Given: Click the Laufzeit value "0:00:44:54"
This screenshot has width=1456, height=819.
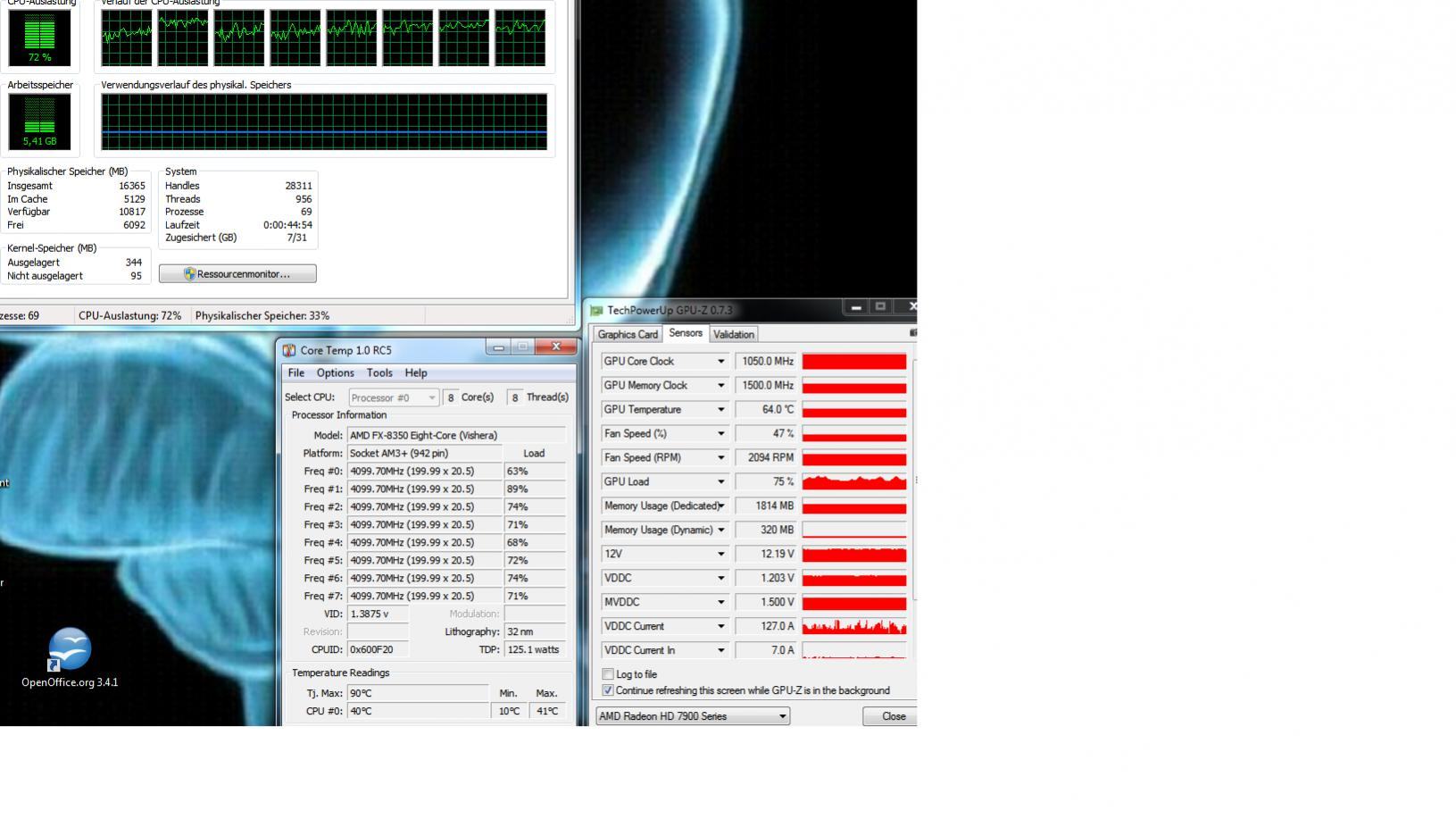Looking at the screenshot, I should point(287,225).
